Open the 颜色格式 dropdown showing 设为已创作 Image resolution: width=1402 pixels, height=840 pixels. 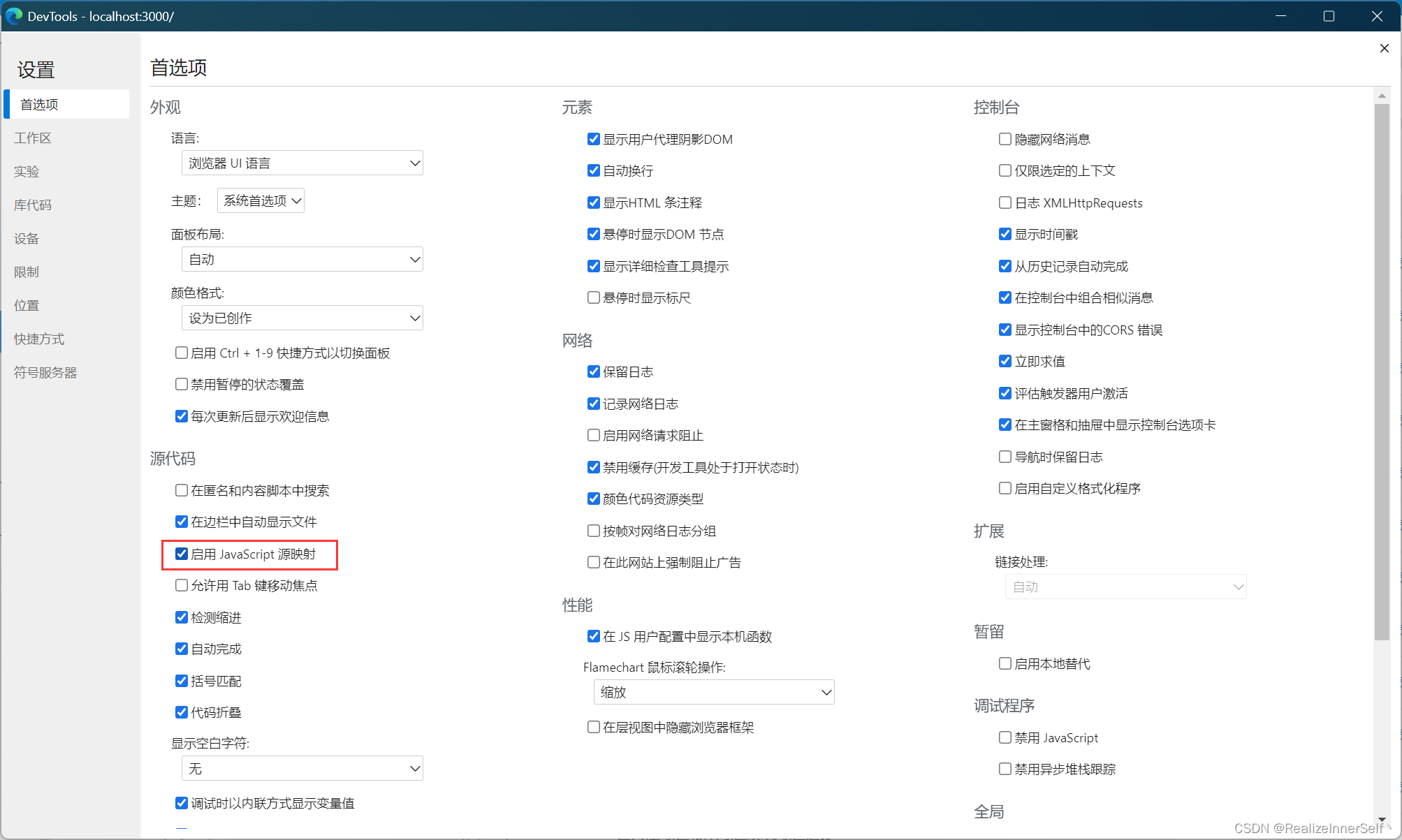point(302,318)
